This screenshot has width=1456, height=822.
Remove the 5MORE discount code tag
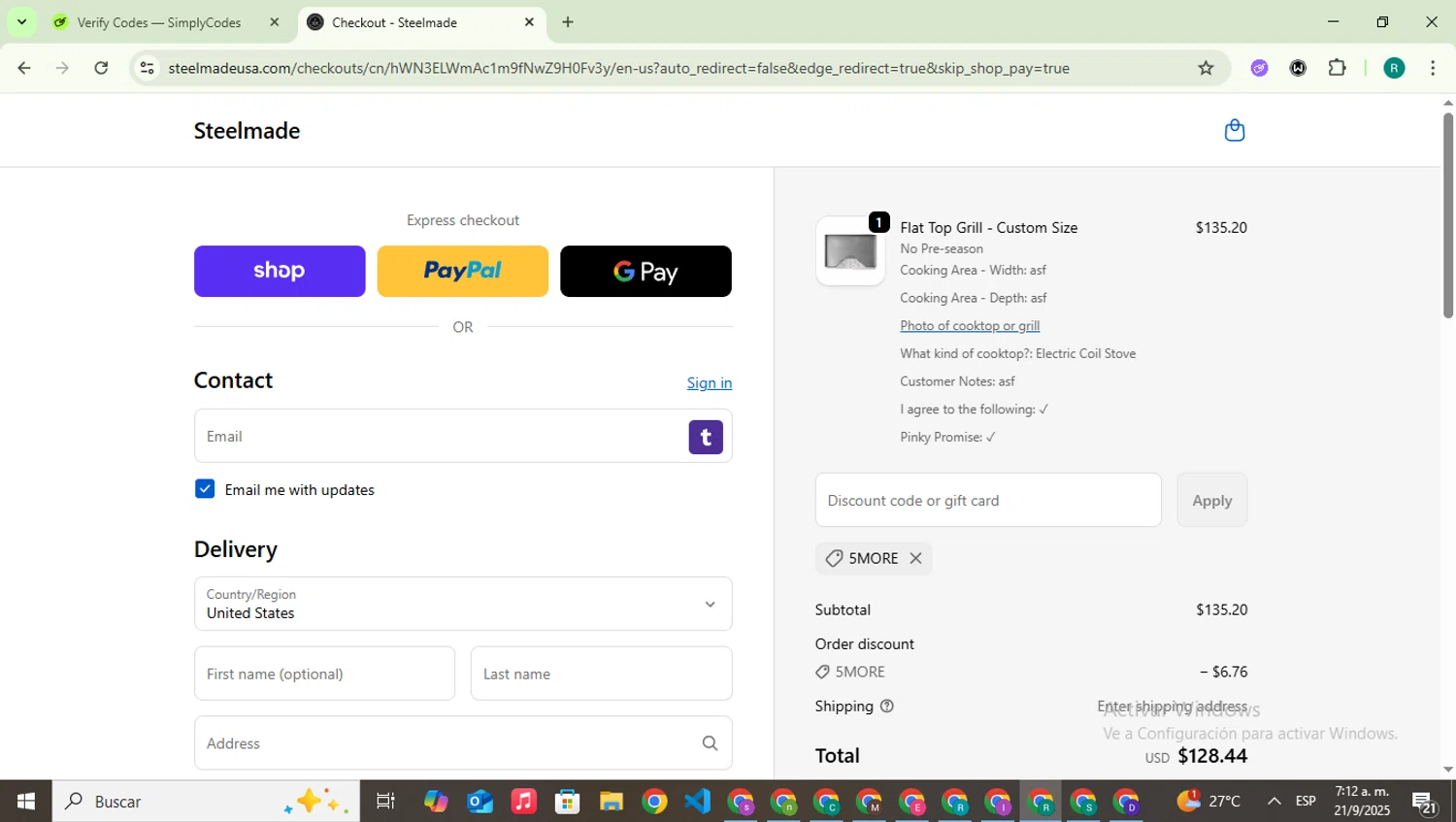tap(915, 558)
